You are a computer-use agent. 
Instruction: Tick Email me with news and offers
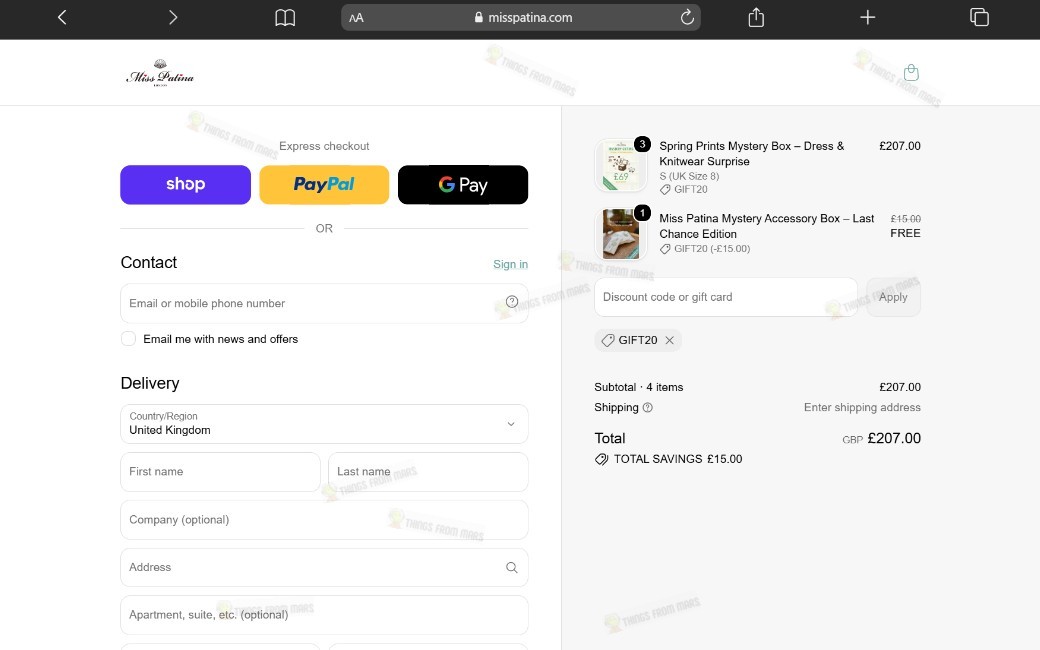click(x=129, y=339)
